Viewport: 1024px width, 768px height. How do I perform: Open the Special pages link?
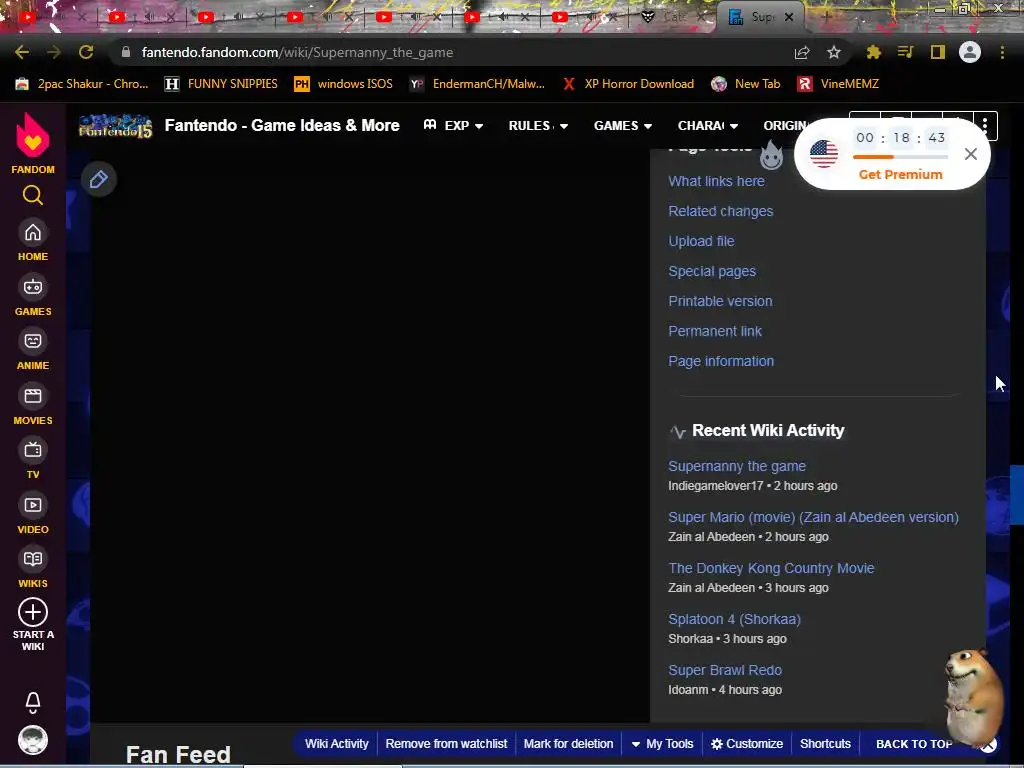tap(712, 272)
